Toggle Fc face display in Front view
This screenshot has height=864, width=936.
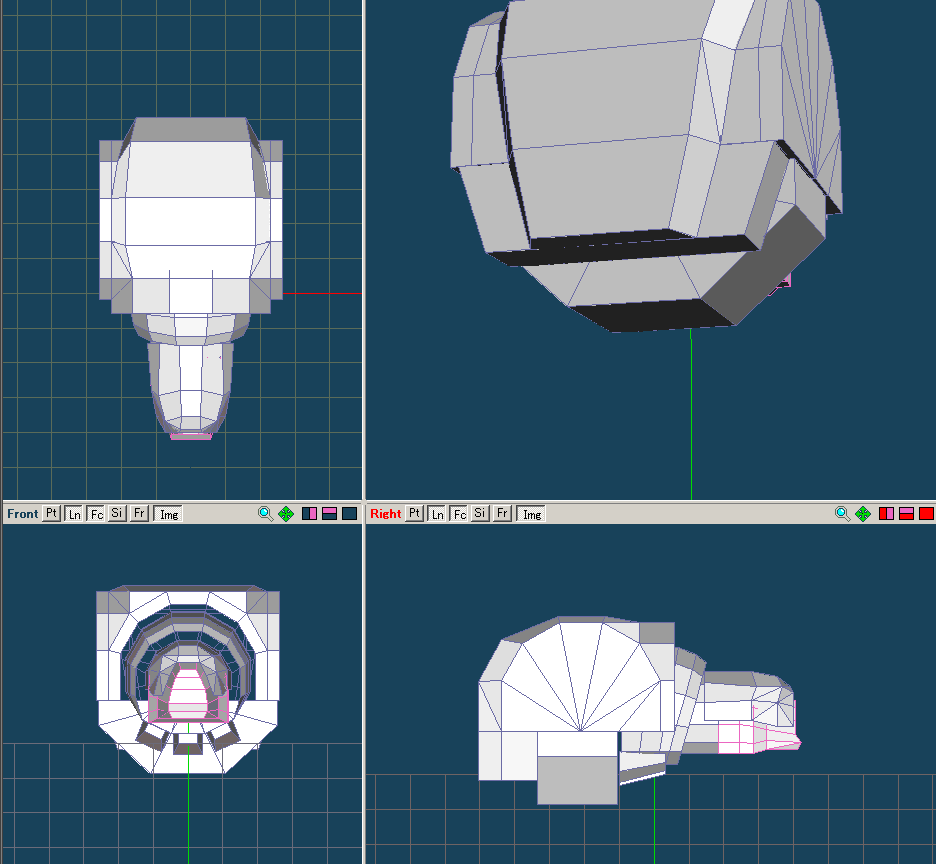point(96,514)
